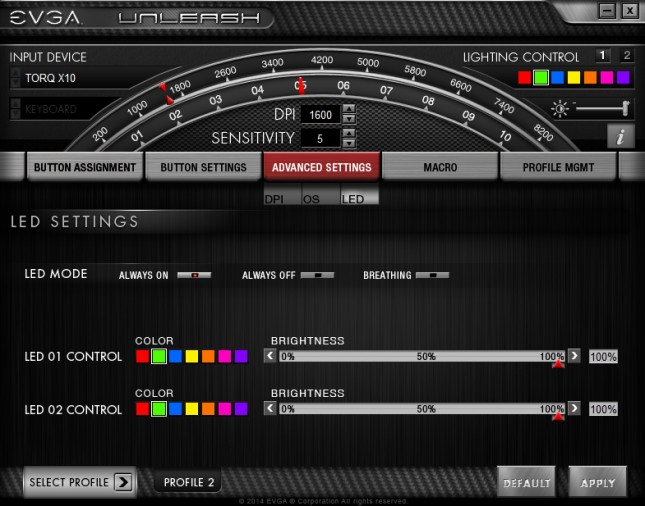Restore settings with Default button
645x506 pixels.
coord(527,483)
